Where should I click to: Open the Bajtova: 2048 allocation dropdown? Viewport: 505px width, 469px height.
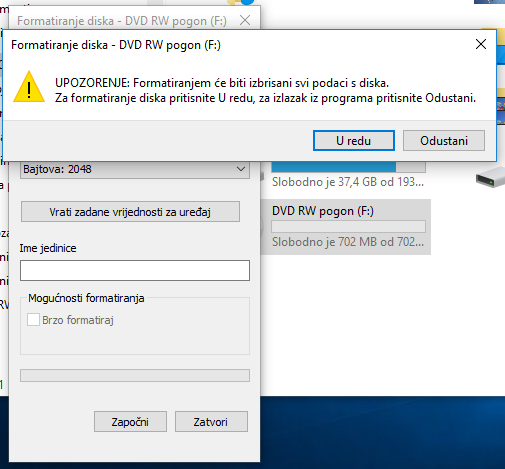[x=135, y=169]
